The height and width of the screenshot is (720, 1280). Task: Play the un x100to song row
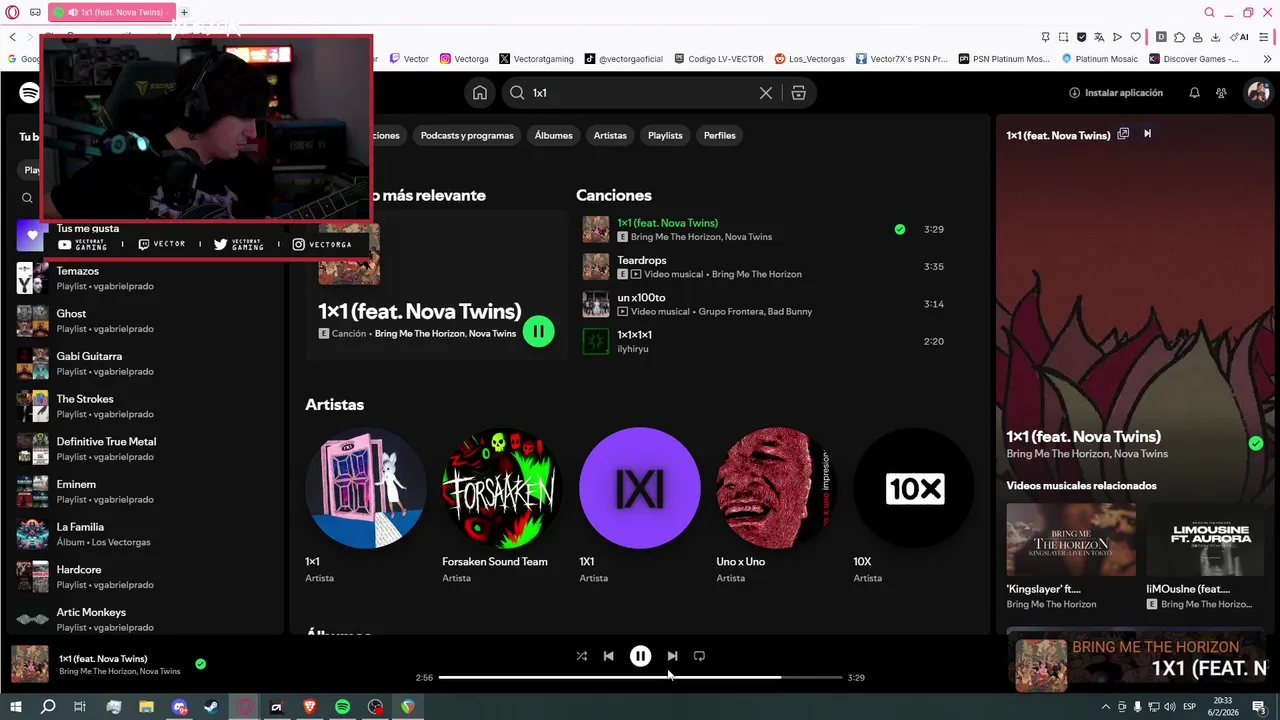765,304
